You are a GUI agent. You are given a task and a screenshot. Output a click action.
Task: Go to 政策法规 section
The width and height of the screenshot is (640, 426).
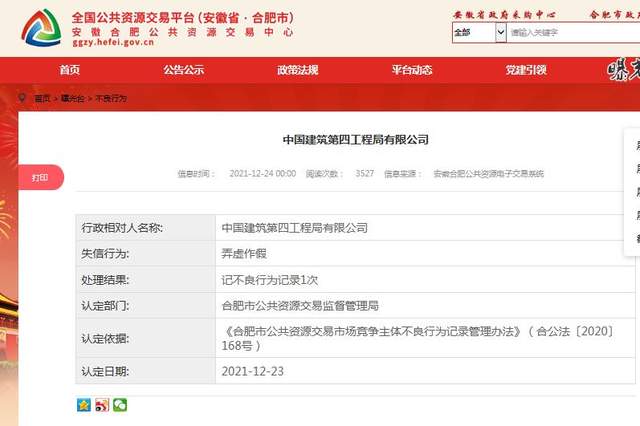[x=297, y=70]
